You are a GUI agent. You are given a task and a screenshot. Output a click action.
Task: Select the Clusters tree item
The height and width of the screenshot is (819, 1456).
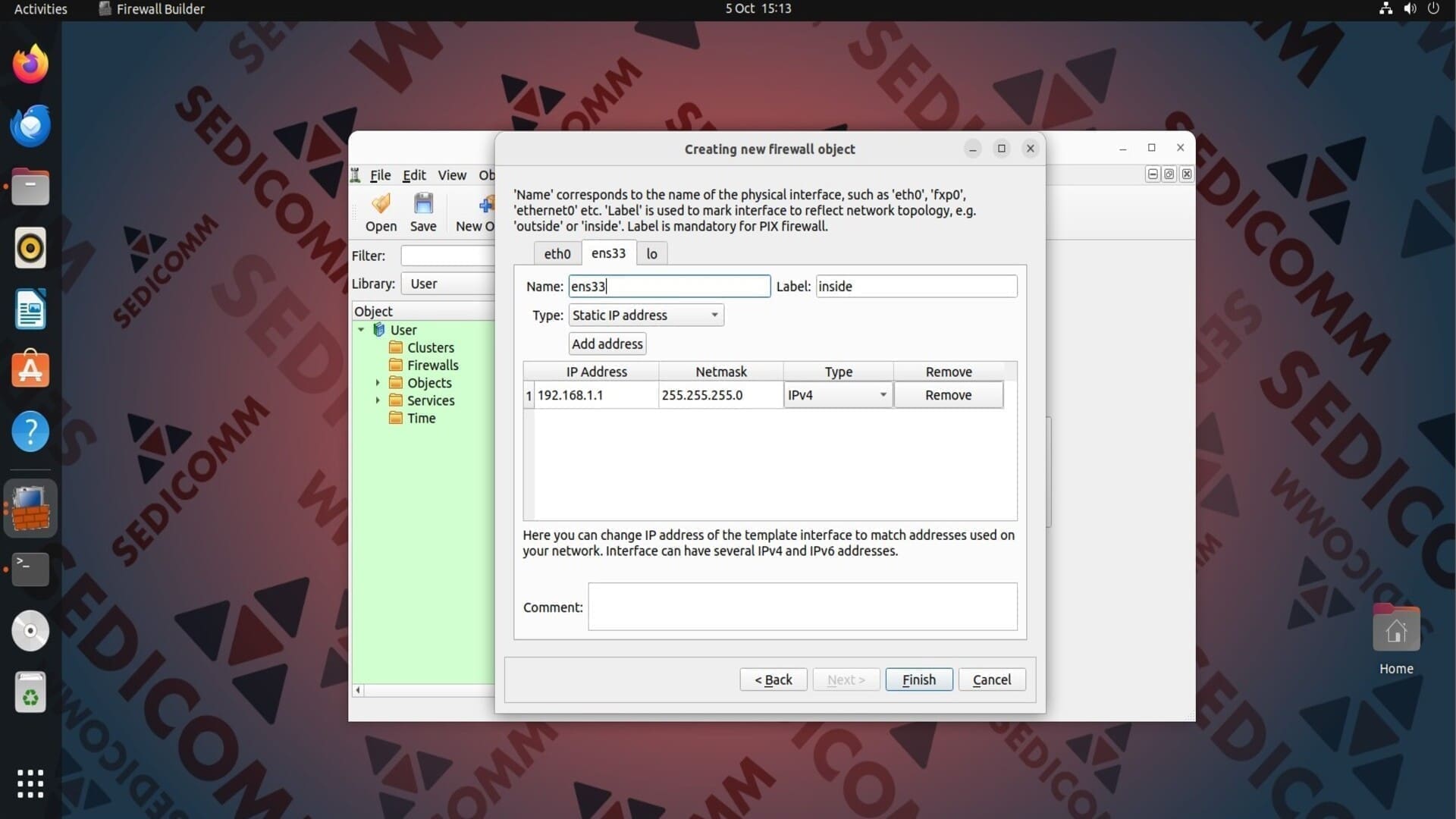[431, 347]
